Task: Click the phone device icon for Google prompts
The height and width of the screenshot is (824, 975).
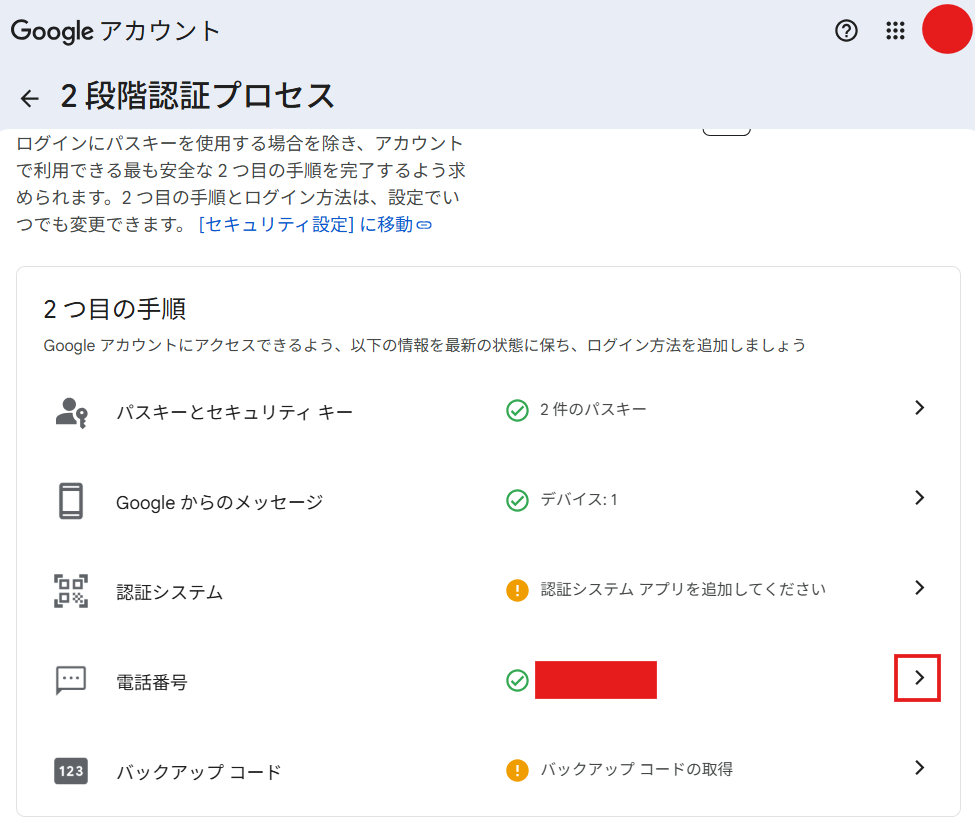Action: [71, 501]
